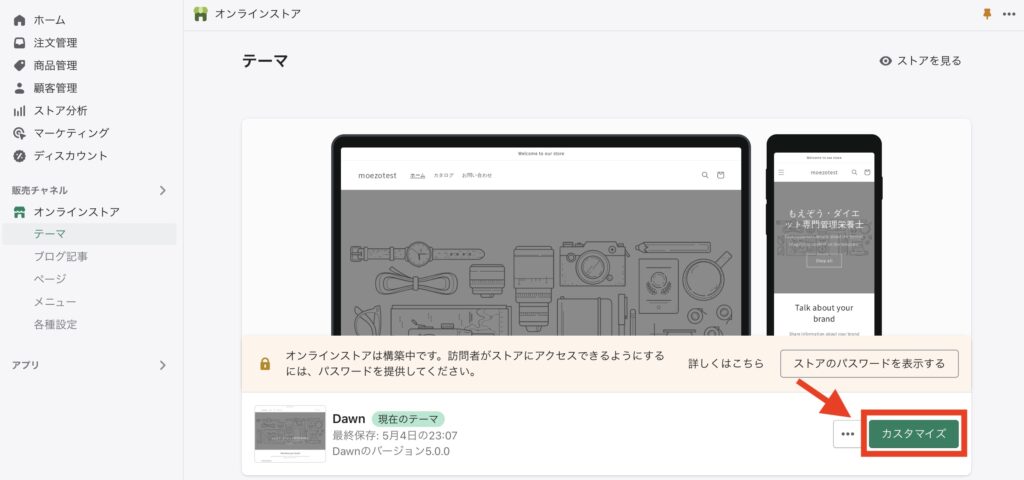Open 各種設定 preferences menu item
This screenshot has width=1024, height=480.
coord(55,324)
